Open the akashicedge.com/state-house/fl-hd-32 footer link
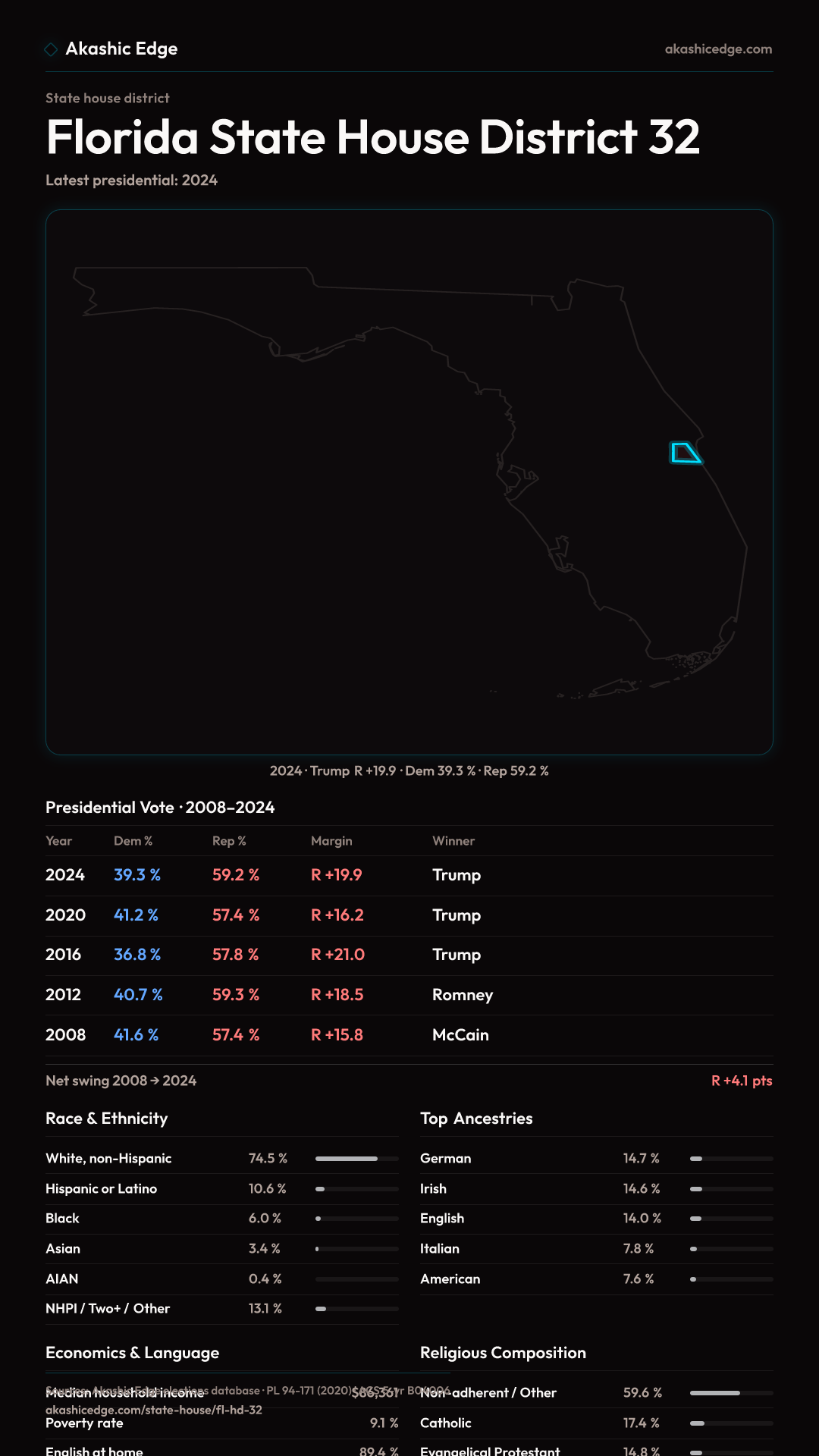The width and height of the screenshot is (819, 1456). click(154, 1410)
